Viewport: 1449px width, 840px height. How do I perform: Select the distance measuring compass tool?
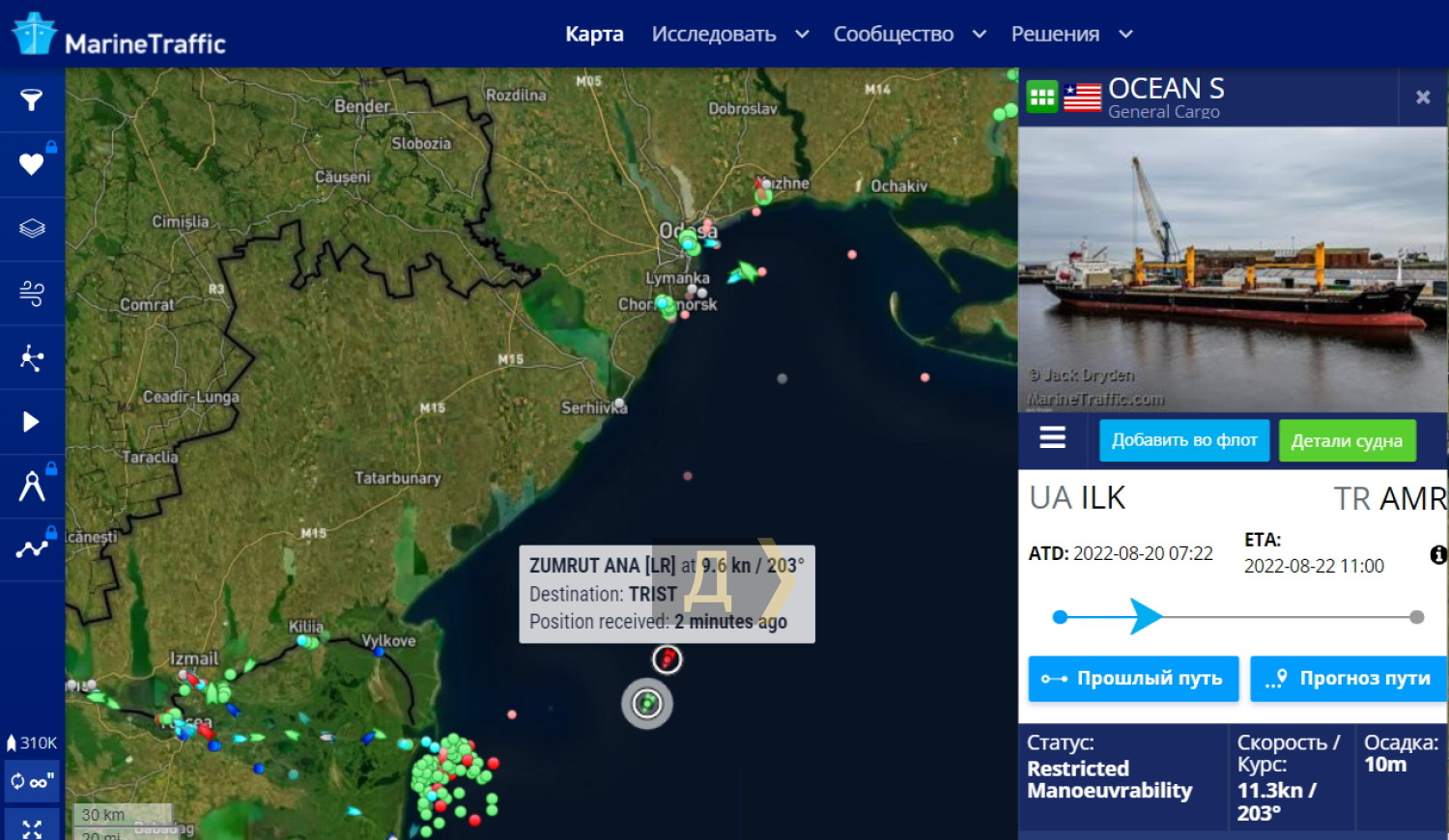click(32, 486)
